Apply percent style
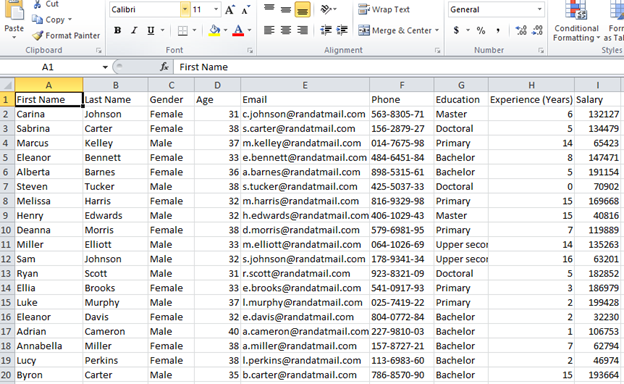The image size is (624, 384). point(481,30)
